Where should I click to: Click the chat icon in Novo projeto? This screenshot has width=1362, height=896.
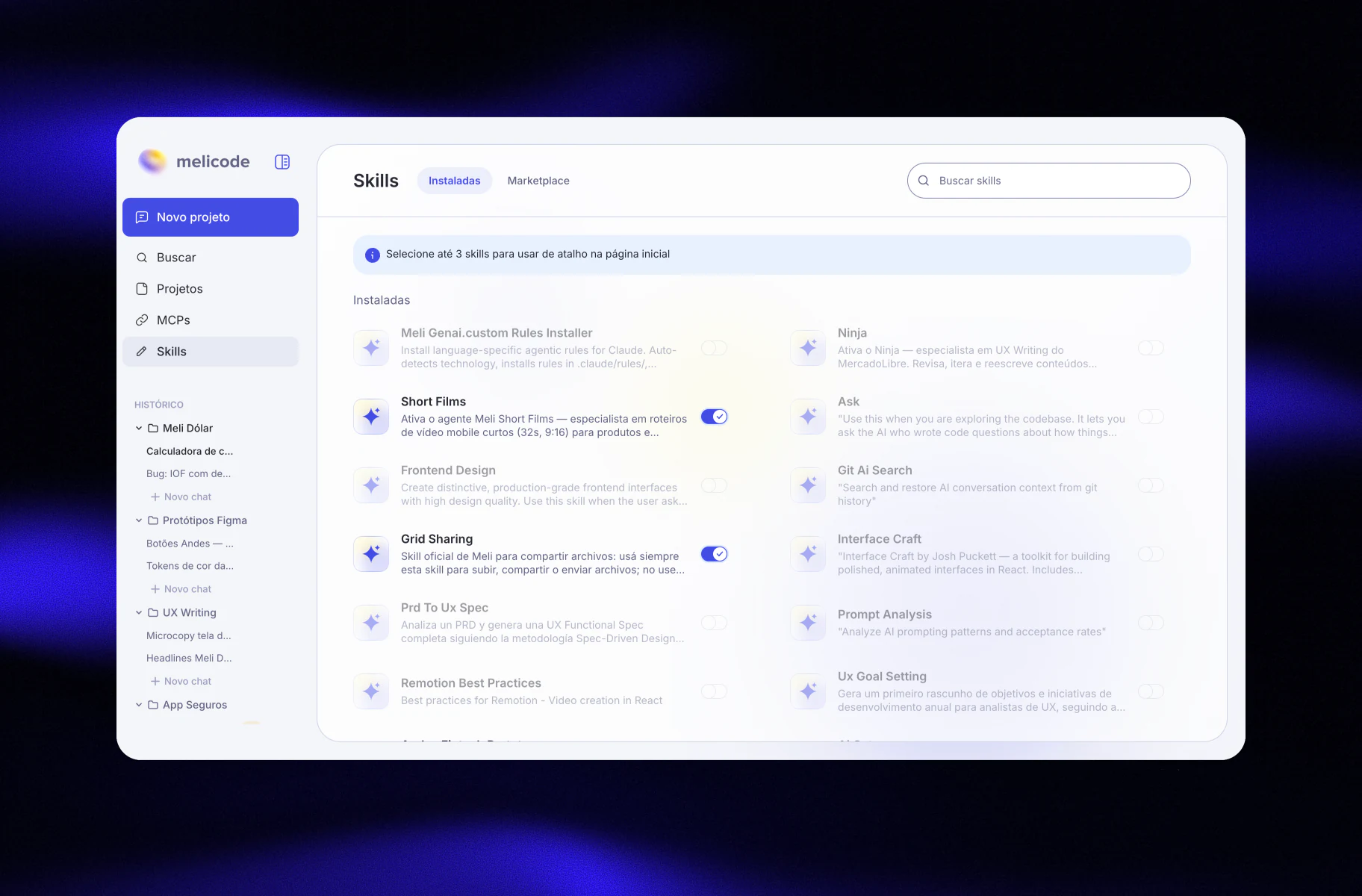pyautogui.click(x=142, y=217)
